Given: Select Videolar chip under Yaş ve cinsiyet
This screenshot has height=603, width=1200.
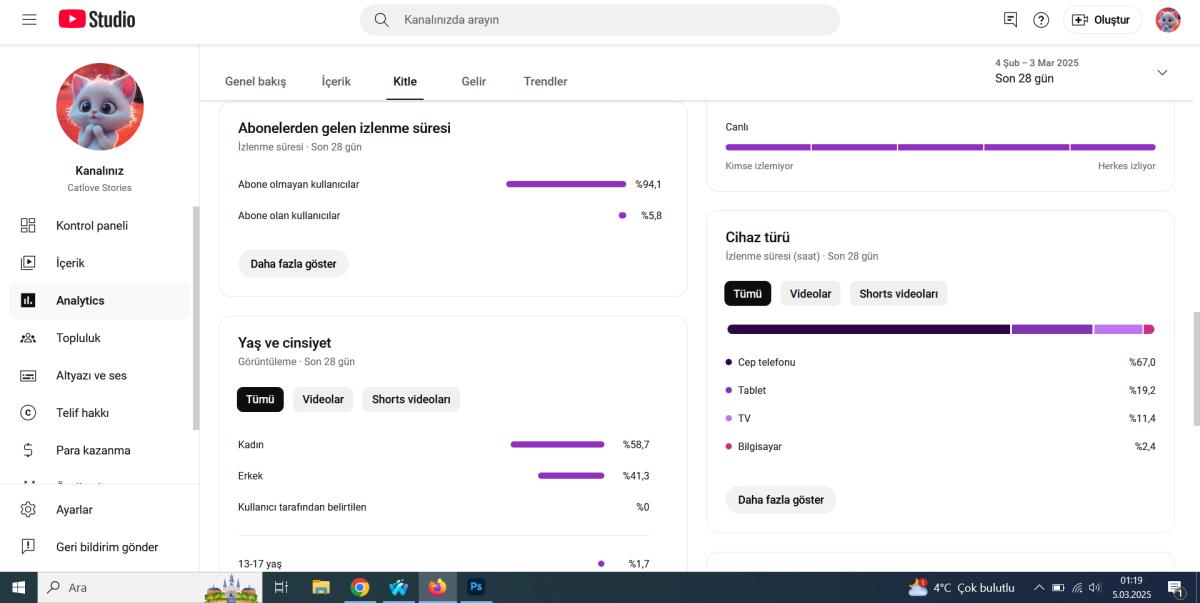Looking at the screenshot, I should pyautogui.click(x=323, y=400).
